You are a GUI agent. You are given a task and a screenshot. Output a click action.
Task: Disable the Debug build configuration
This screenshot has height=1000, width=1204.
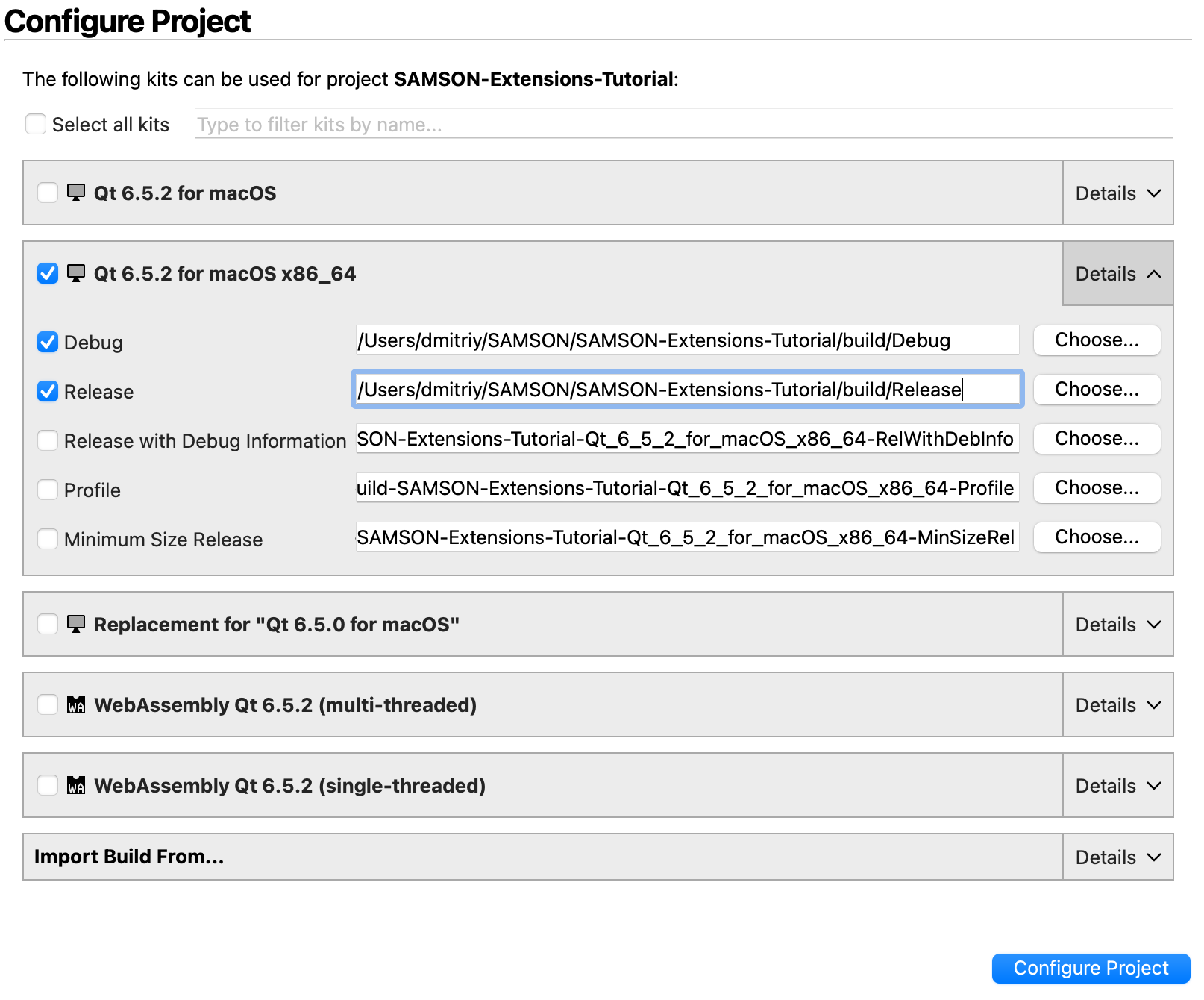click(47, 342)
